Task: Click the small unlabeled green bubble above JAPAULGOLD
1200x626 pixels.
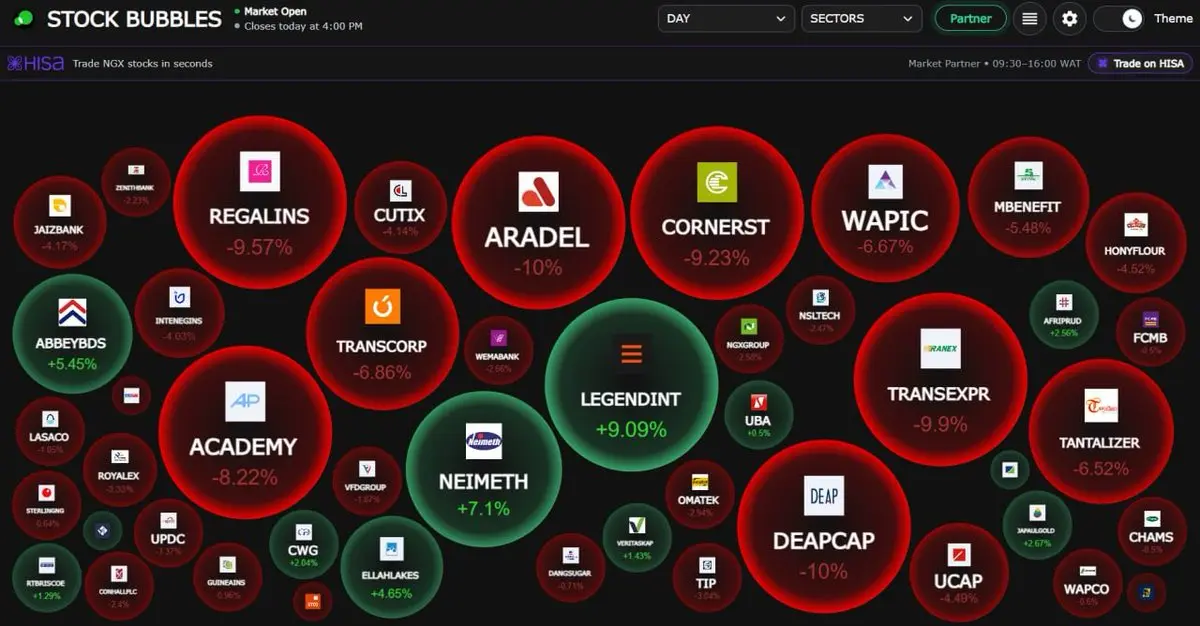Action: coord(1010,470)
